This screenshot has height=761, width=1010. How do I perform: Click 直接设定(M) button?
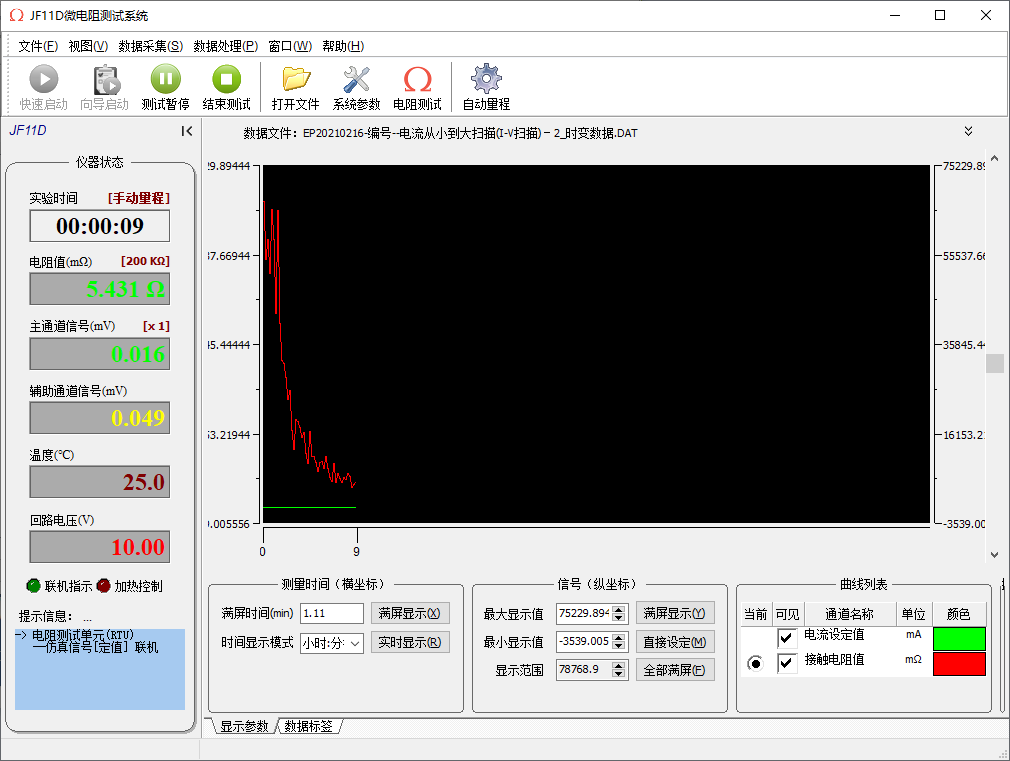point(675,642)
